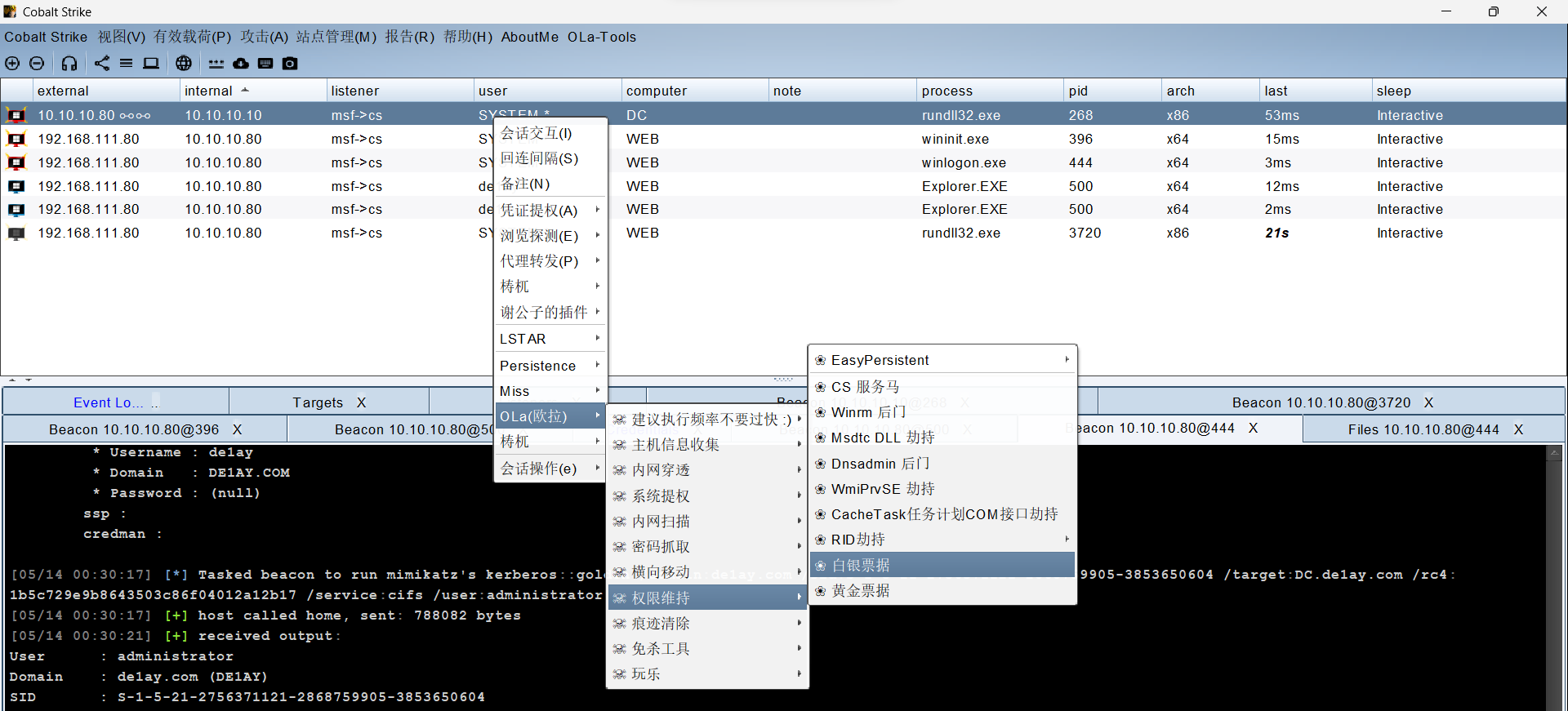1568x711 pixels.
Task: Close the Targets tab
Action: tap(361, 402)
